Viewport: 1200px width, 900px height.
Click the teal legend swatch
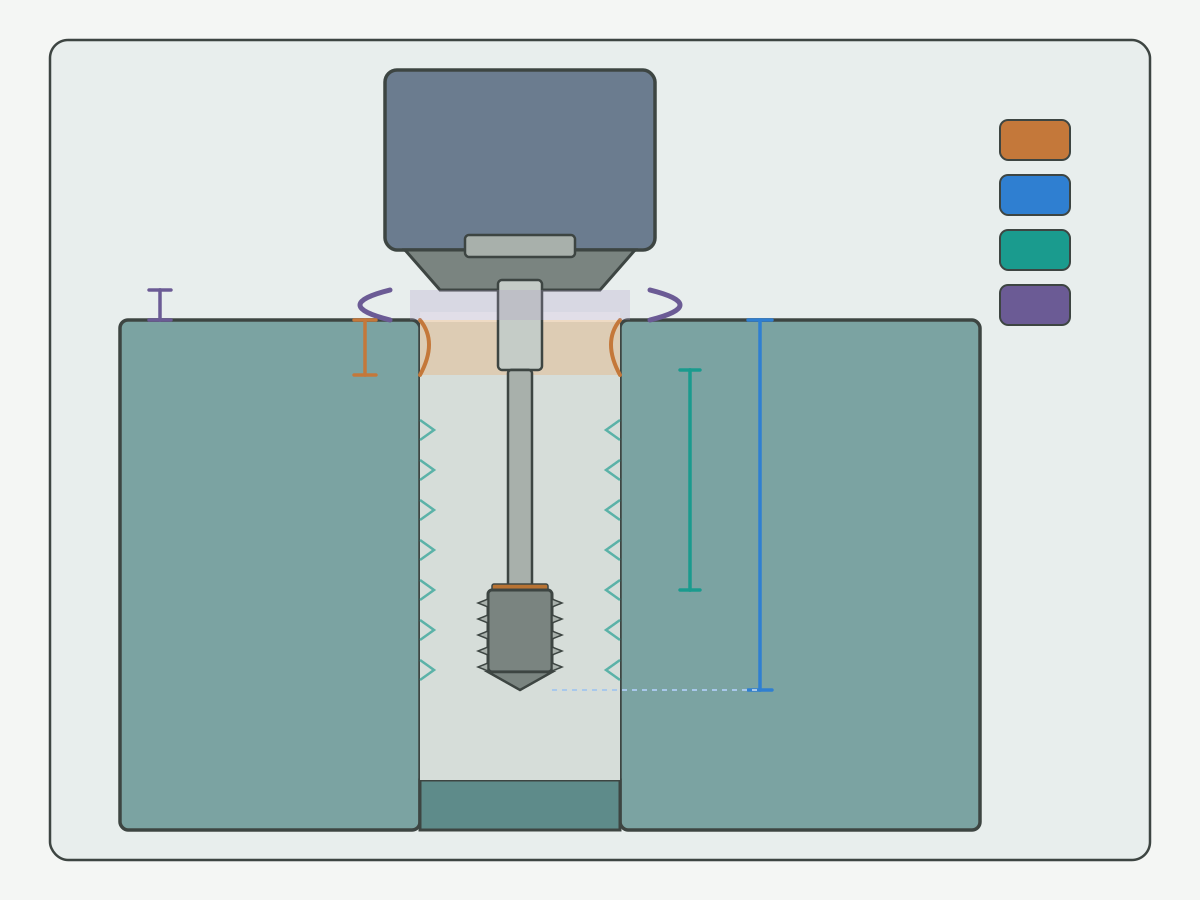(1035, 250)
